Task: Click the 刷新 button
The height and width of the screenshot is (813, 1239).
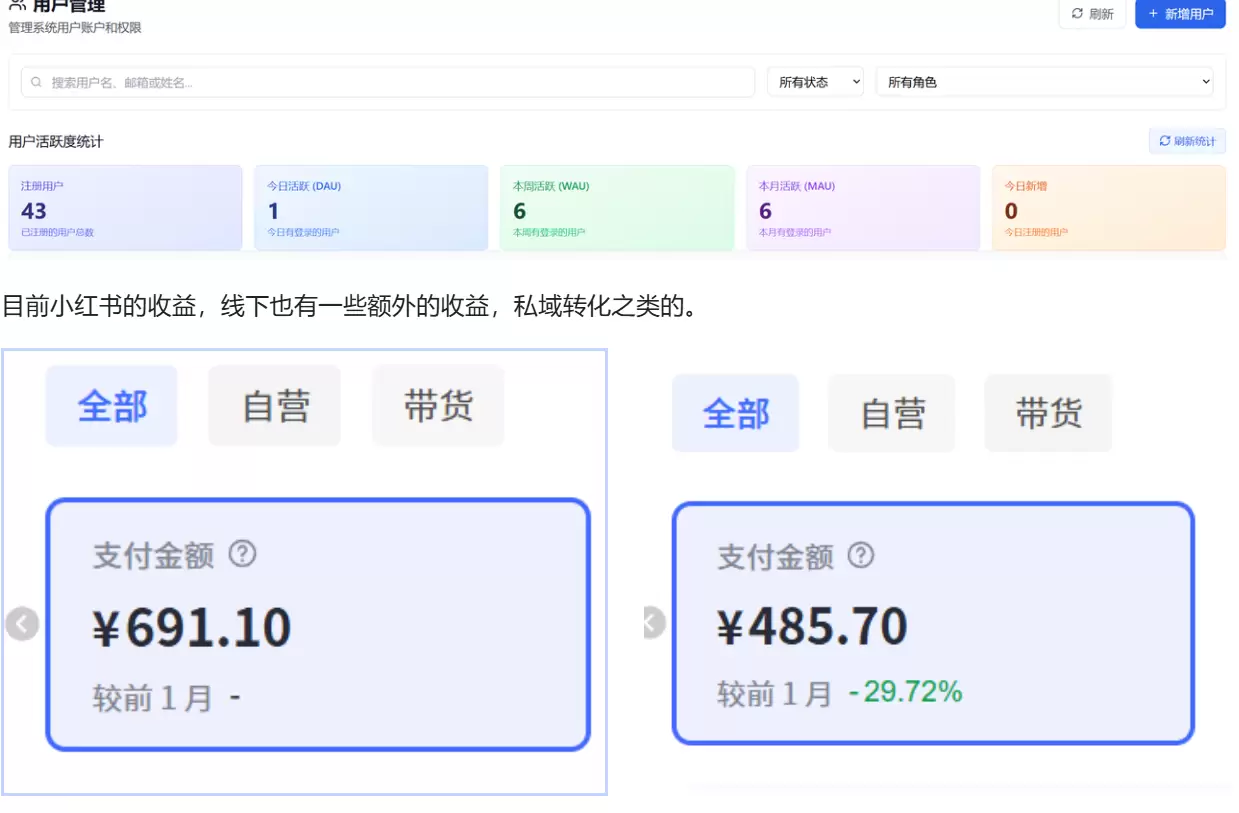Action: pyautogui.click(x=1092, y=14)
